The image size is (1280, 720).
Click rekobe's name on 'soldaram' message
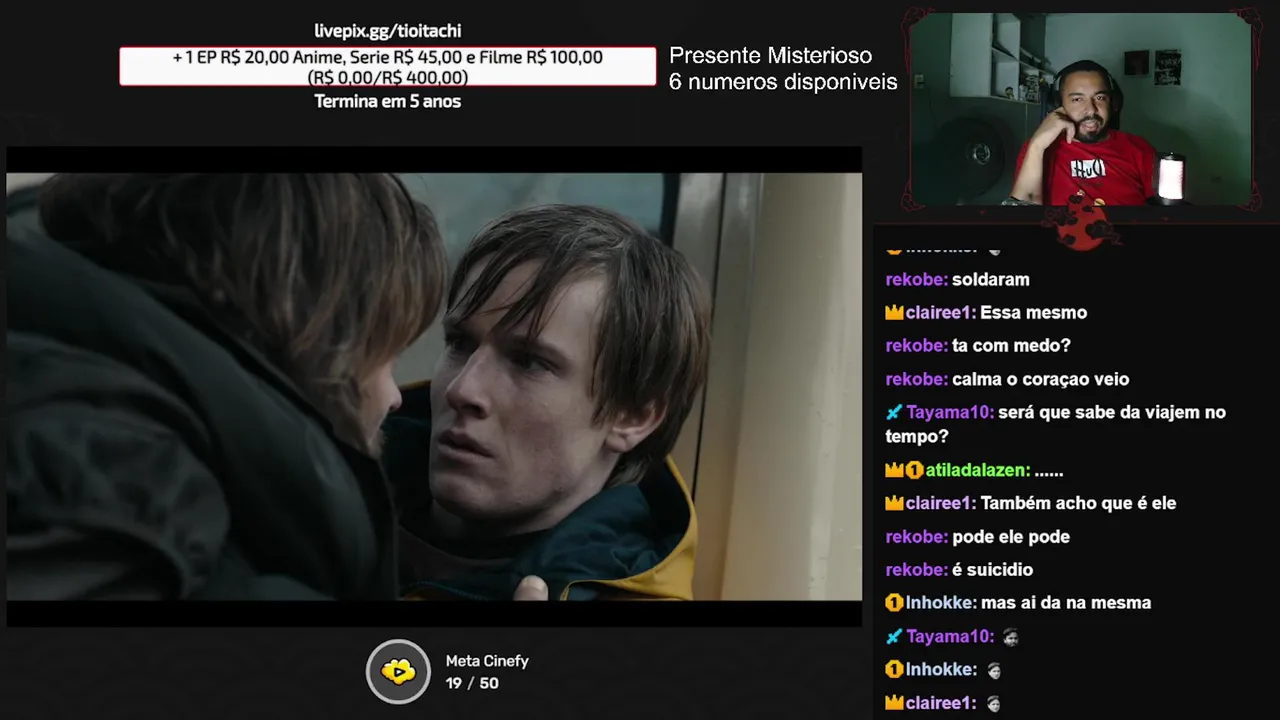click(916, 279)
